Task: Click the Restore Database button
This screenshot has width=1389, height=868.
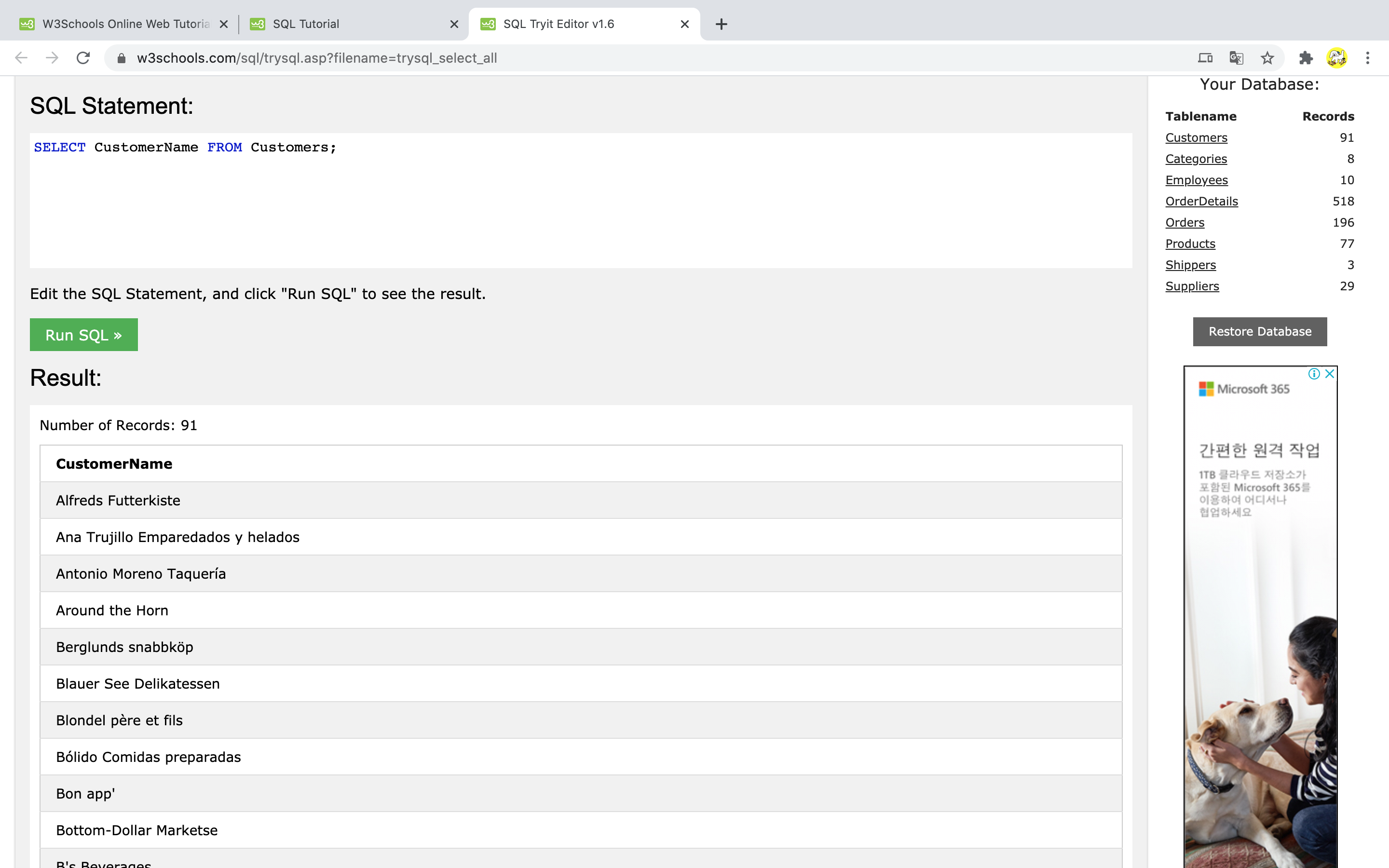Action: coord(1259,332)
